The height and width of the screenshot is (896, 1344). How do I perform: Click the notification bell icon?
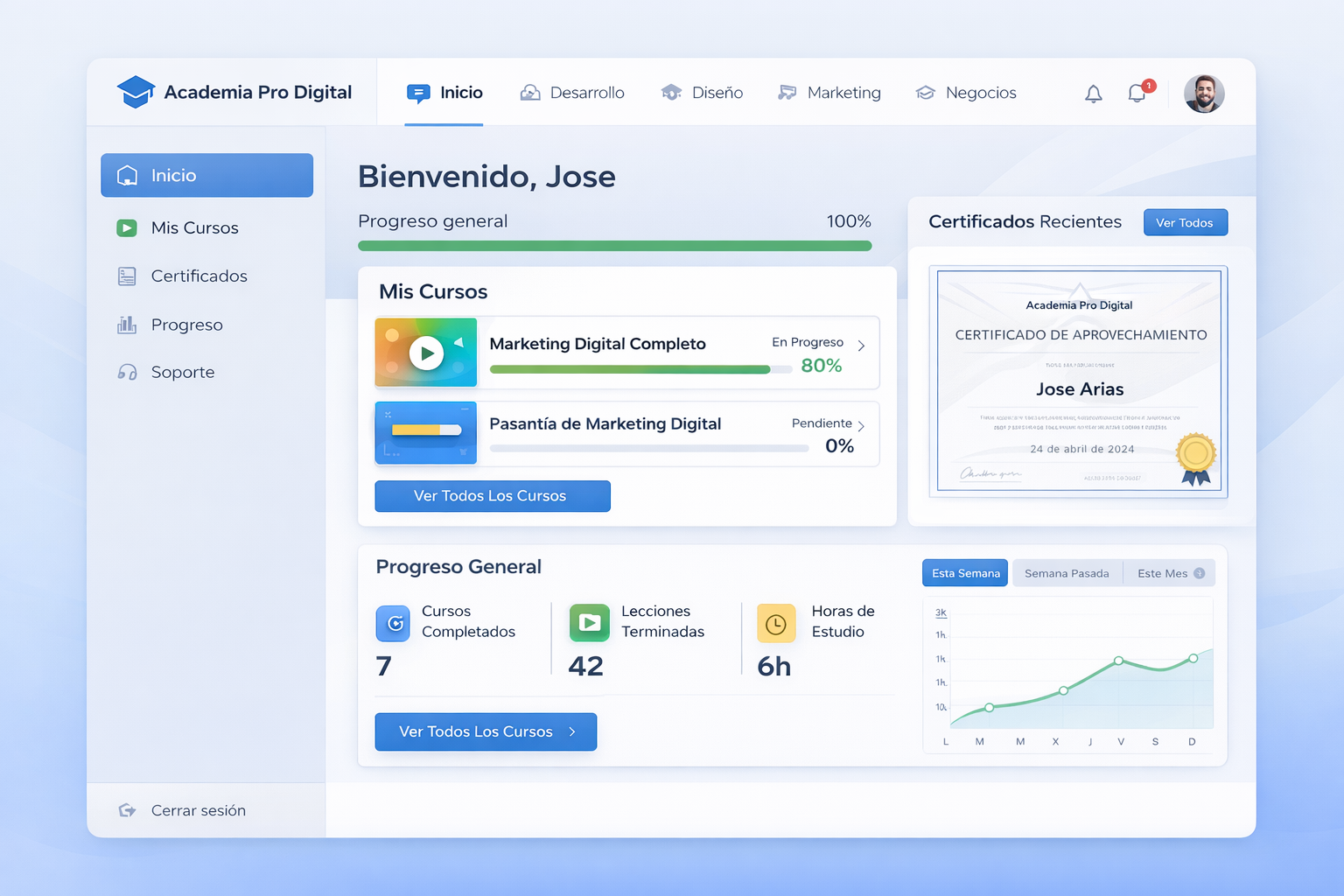[x=1093, y=94]
